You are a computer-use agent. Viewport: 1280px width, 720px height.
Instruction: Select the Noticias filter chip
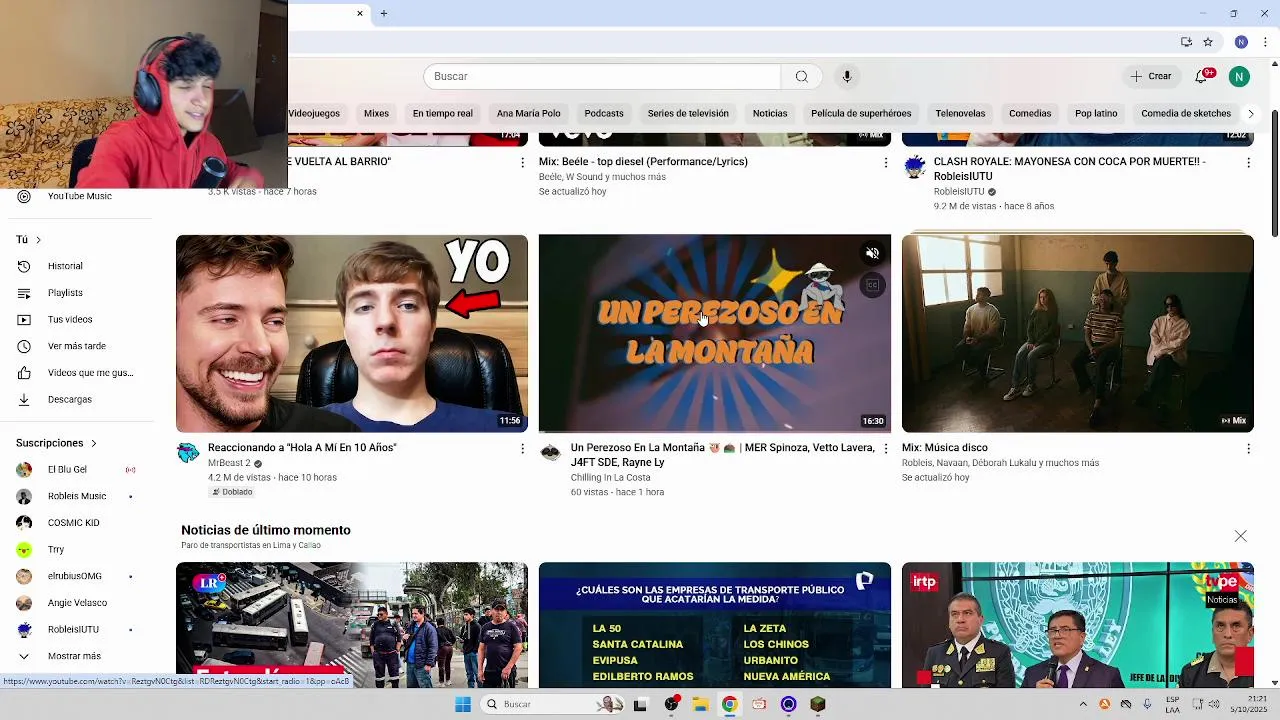point(770,113)
